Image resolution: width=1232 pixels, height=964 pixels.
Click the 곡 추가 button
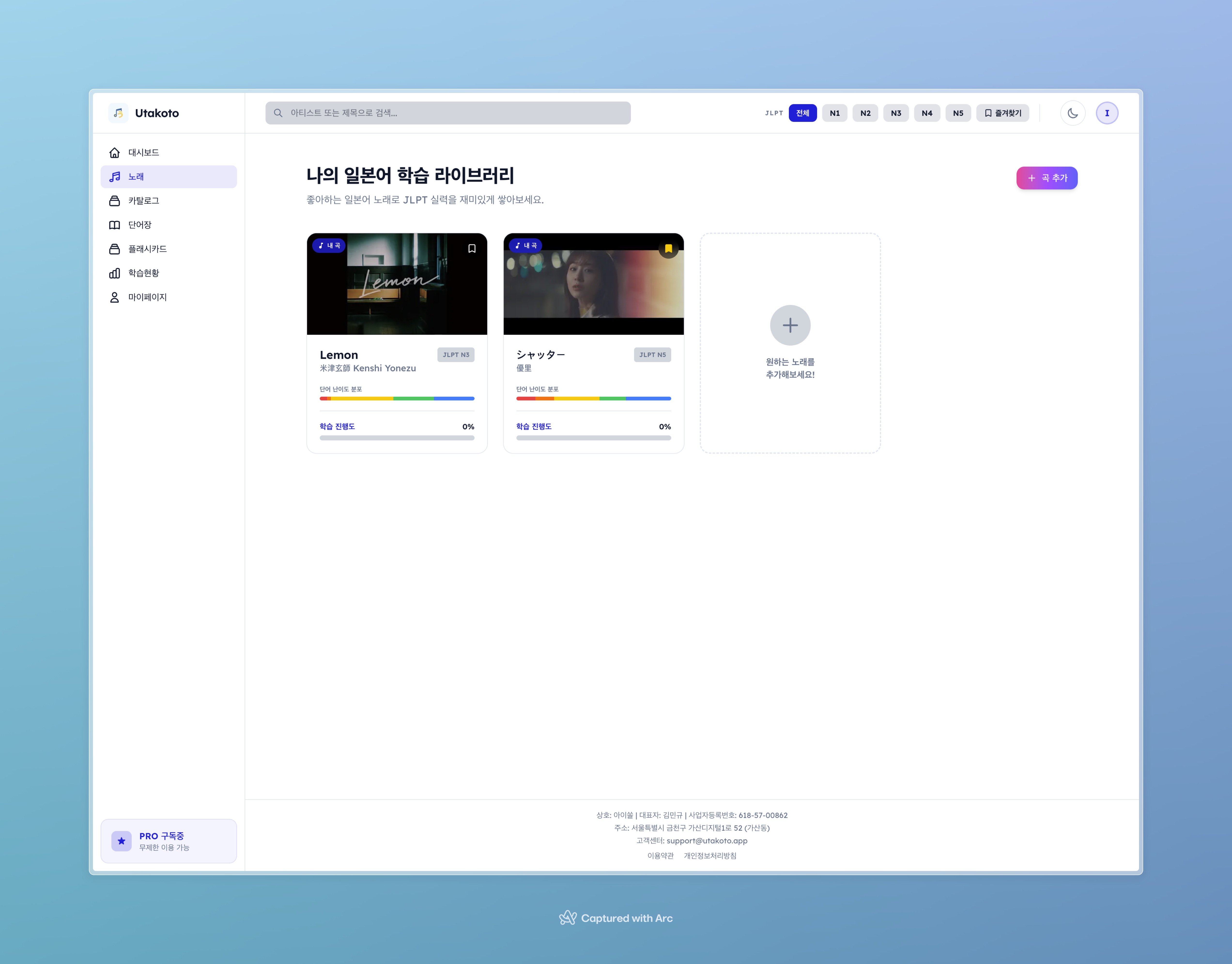[x=1047, y=178]
